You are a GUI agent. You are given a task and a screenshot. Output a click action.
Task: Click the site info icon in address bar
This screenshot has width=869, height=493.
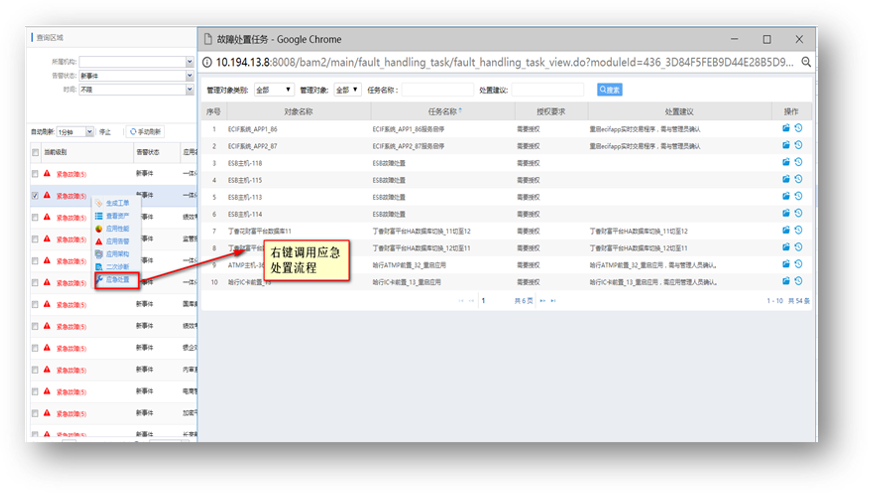pos(207,62)
